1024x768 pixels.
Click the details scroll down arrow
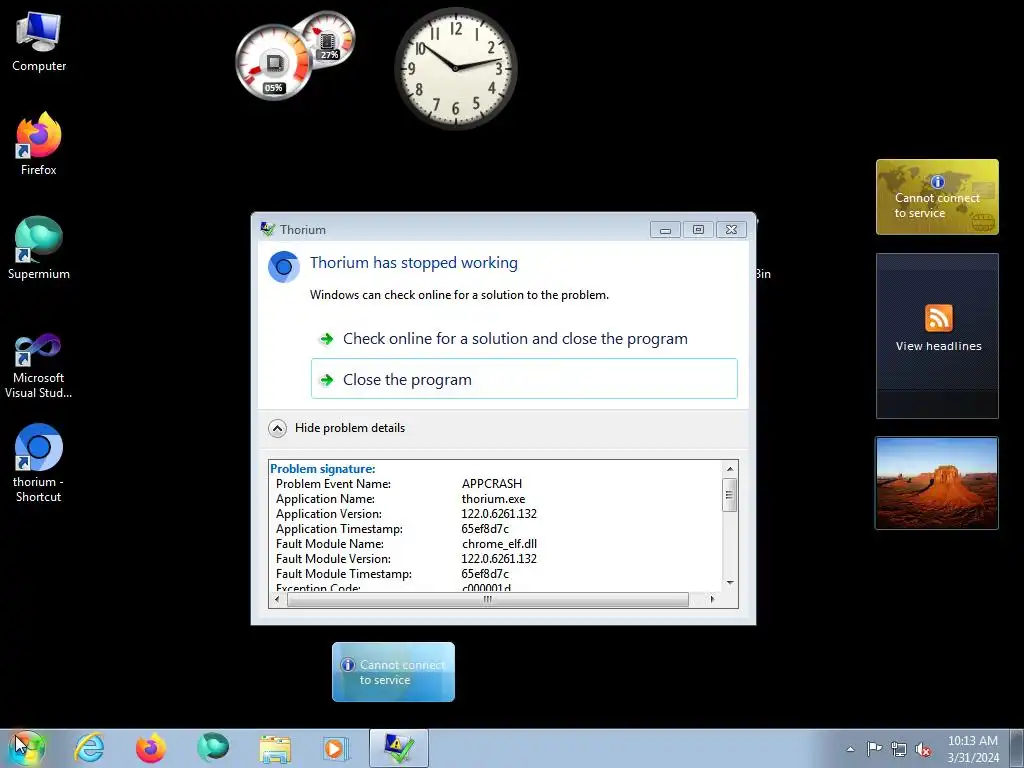click(x=730, y=582)
